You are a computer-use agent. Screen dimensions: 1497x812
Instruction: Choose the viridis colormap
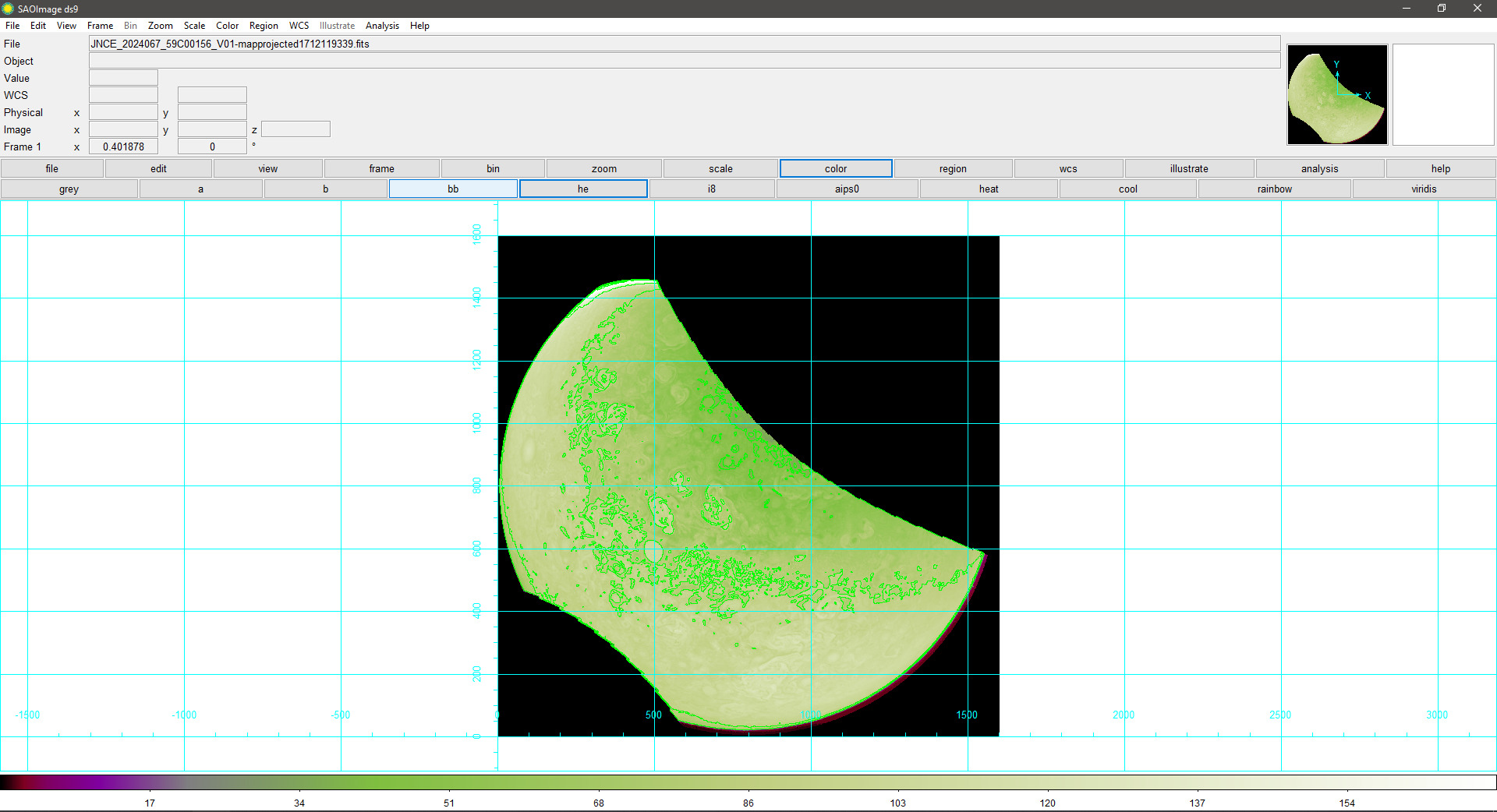[1423, 189]
